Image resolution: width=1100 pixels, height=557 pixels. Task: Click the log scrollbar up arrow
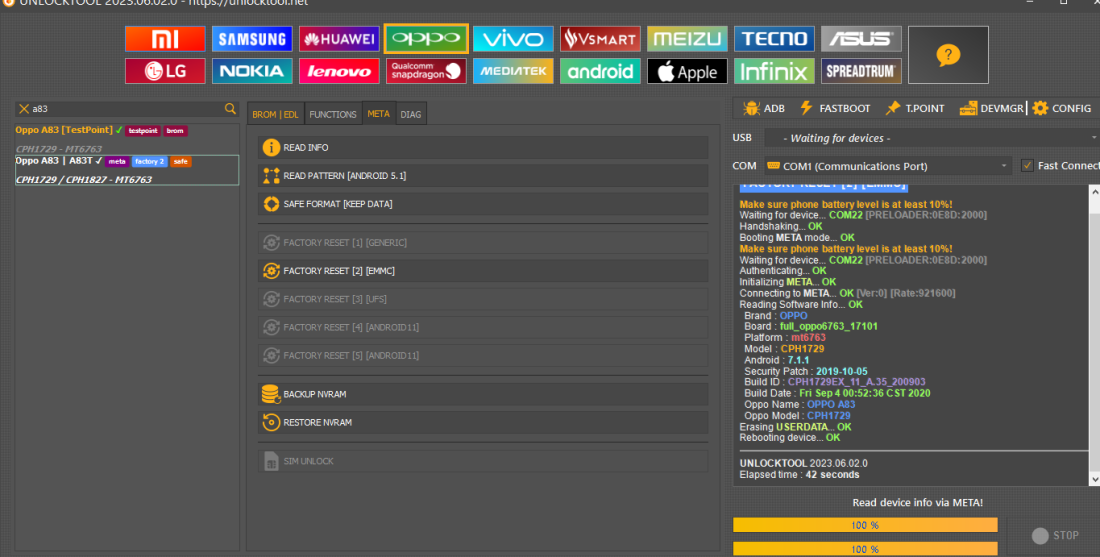tap(1094, 192)
